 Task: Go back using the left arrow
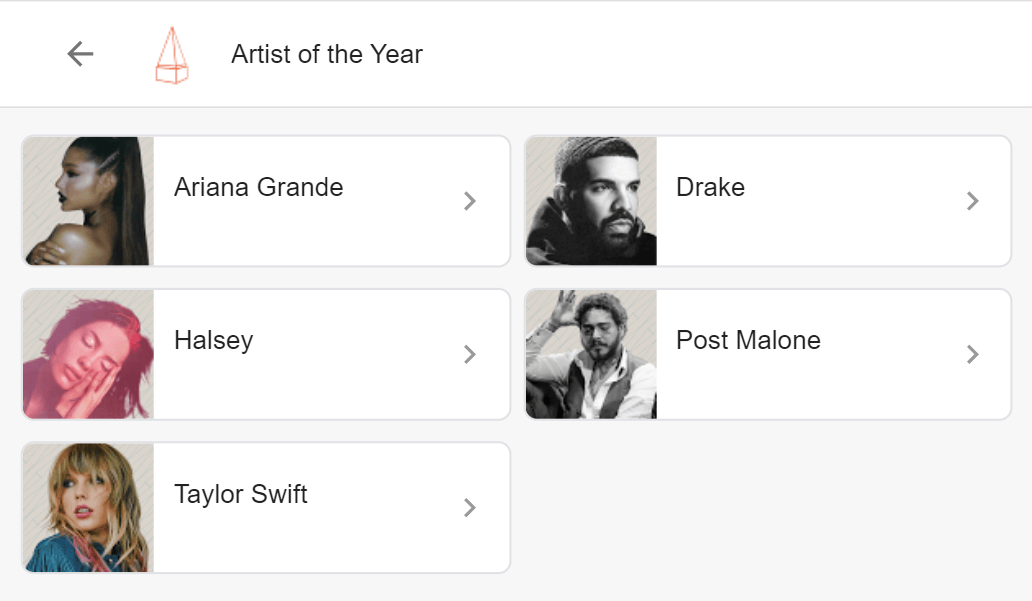tap(80, 54)
